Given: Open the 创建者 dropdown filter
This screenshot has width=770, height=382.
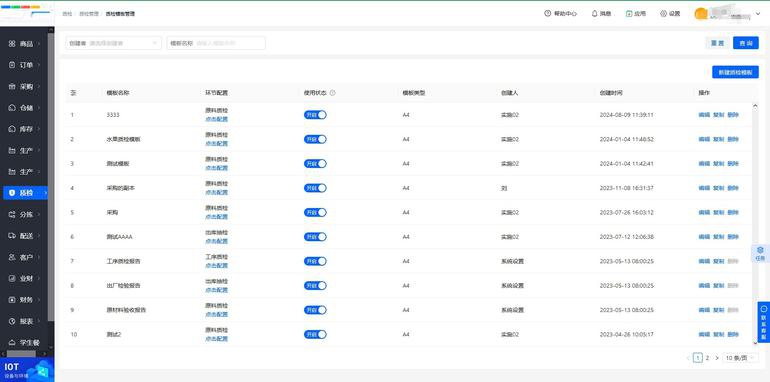Looking at the screenshot, I should [x=113, y=43].
